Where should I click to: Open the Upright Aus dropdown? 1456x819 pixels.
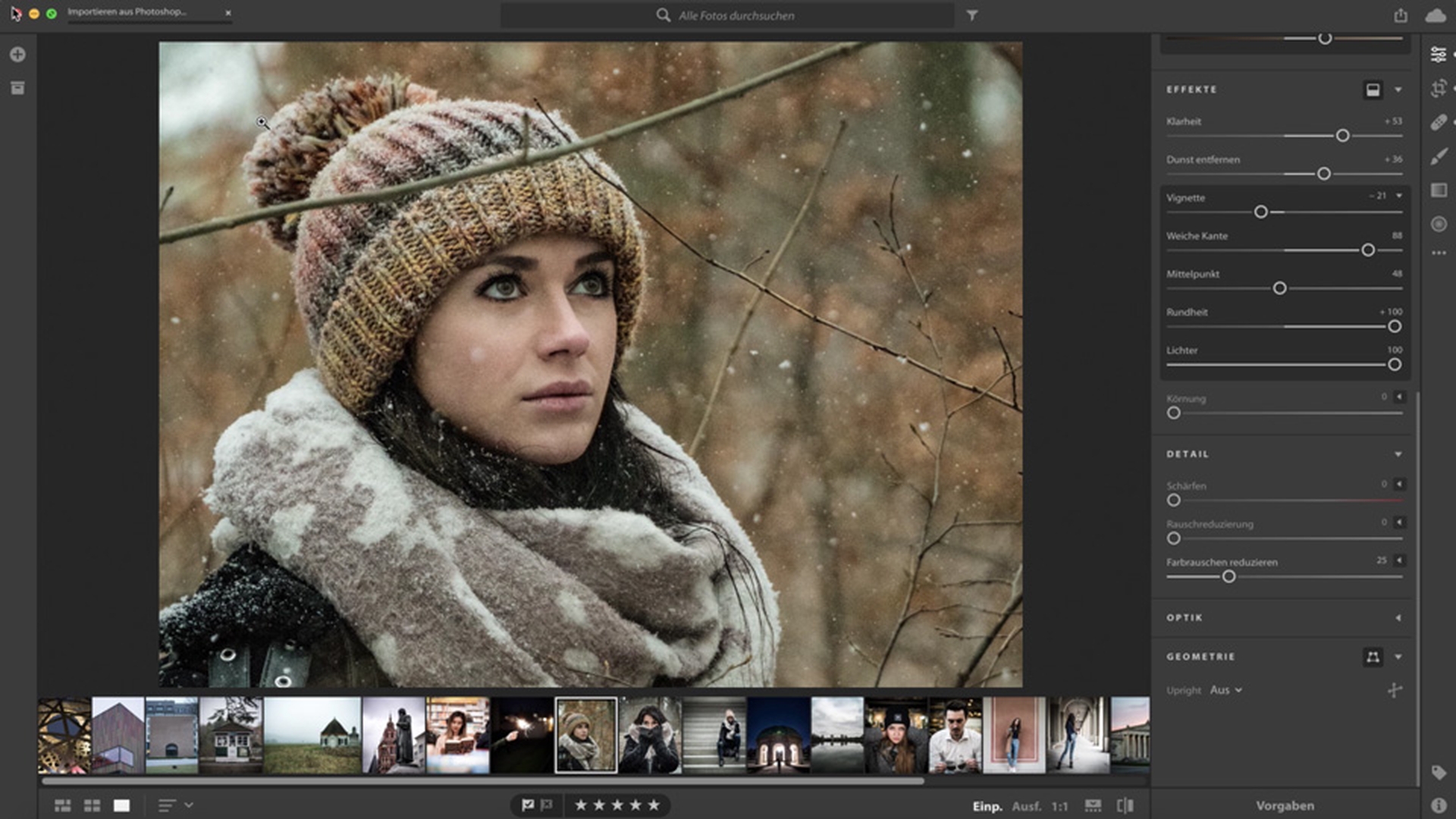[1225, 690]
